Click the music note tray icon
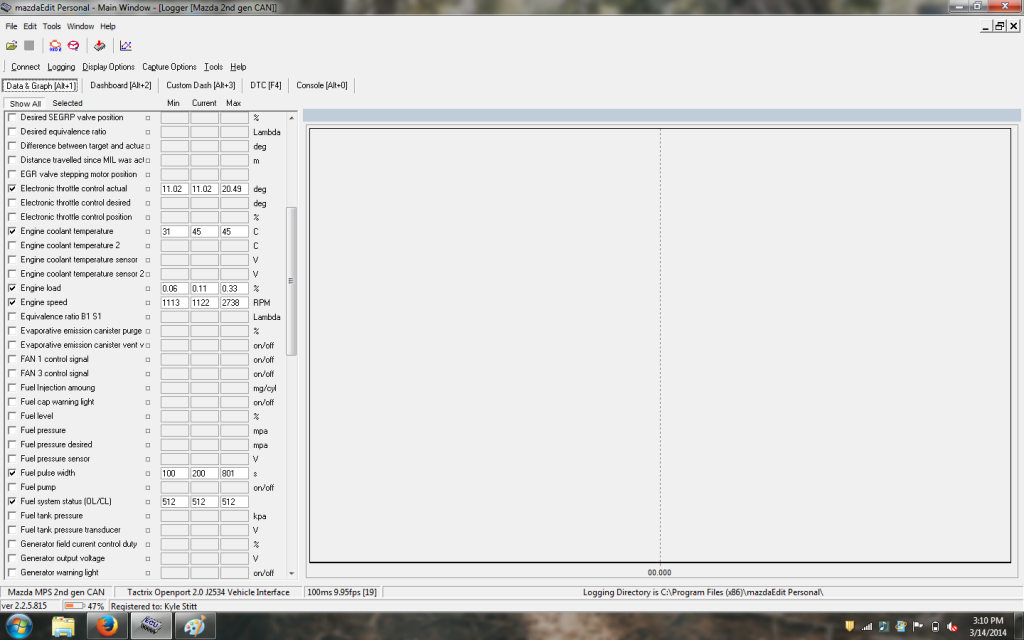Screen dimensions: 1024x640 click(884, 626)
